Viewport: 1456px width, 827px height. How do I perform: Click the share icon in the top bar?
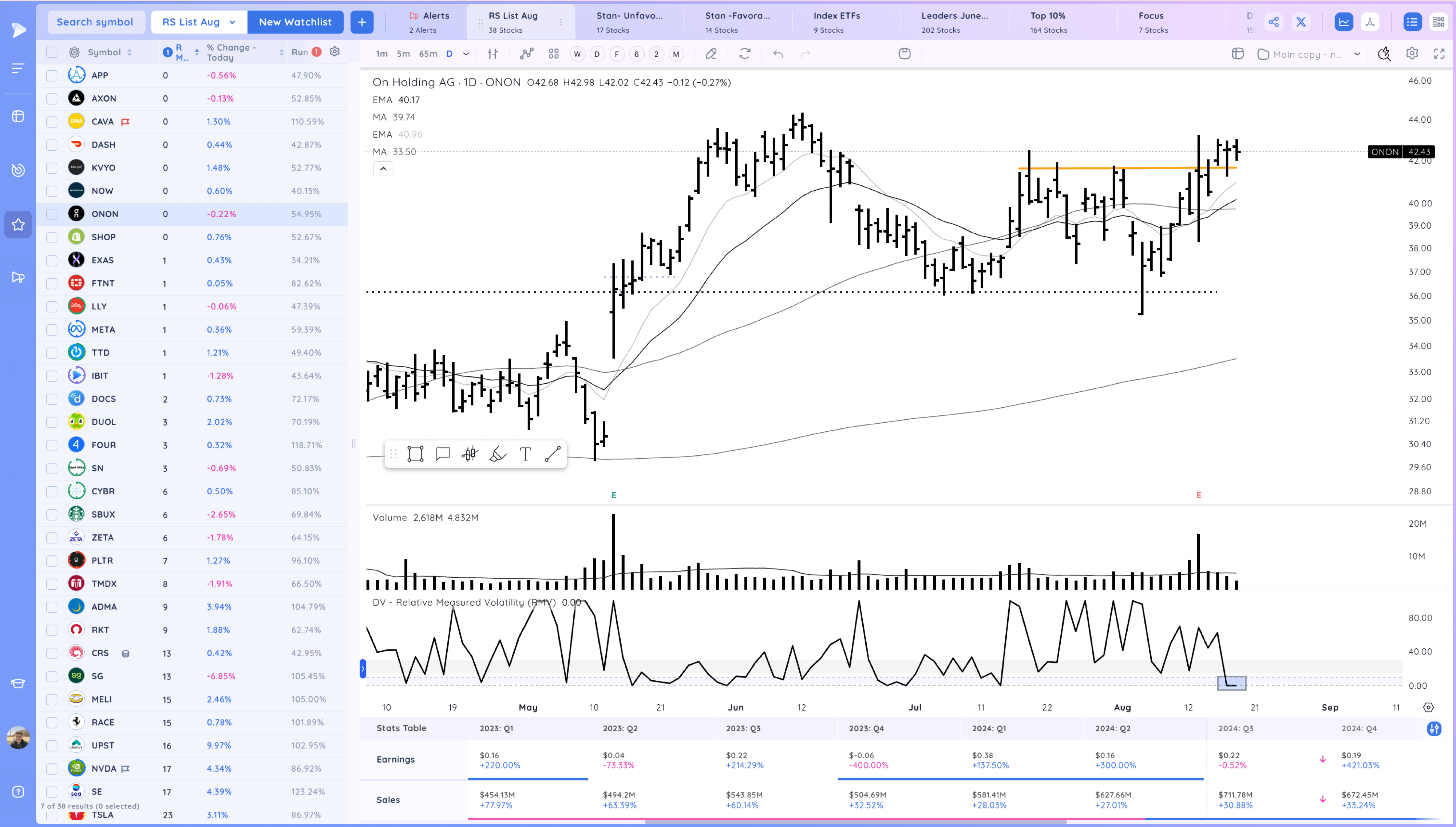pos(1274,21)
